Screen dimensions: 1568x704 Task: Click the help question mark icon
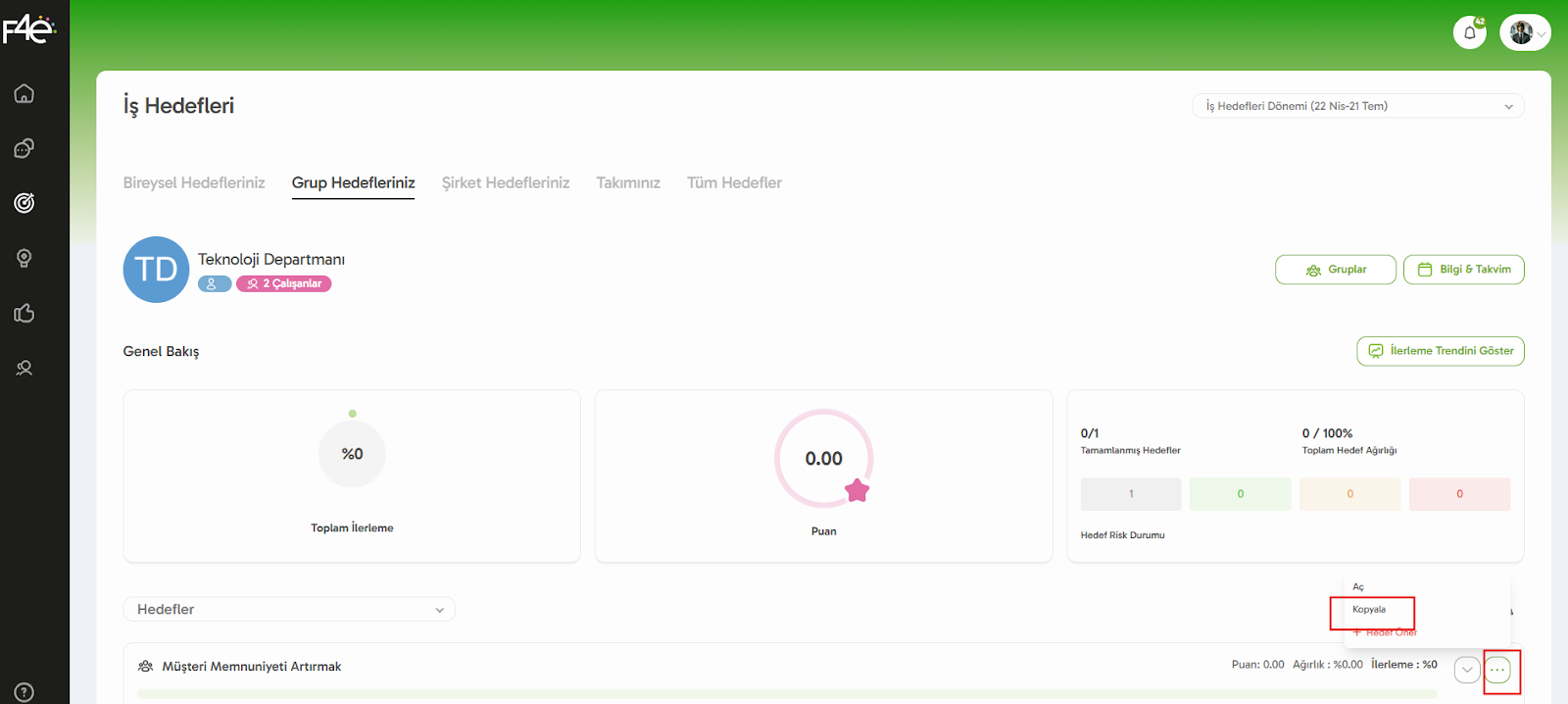click(24, 692)
